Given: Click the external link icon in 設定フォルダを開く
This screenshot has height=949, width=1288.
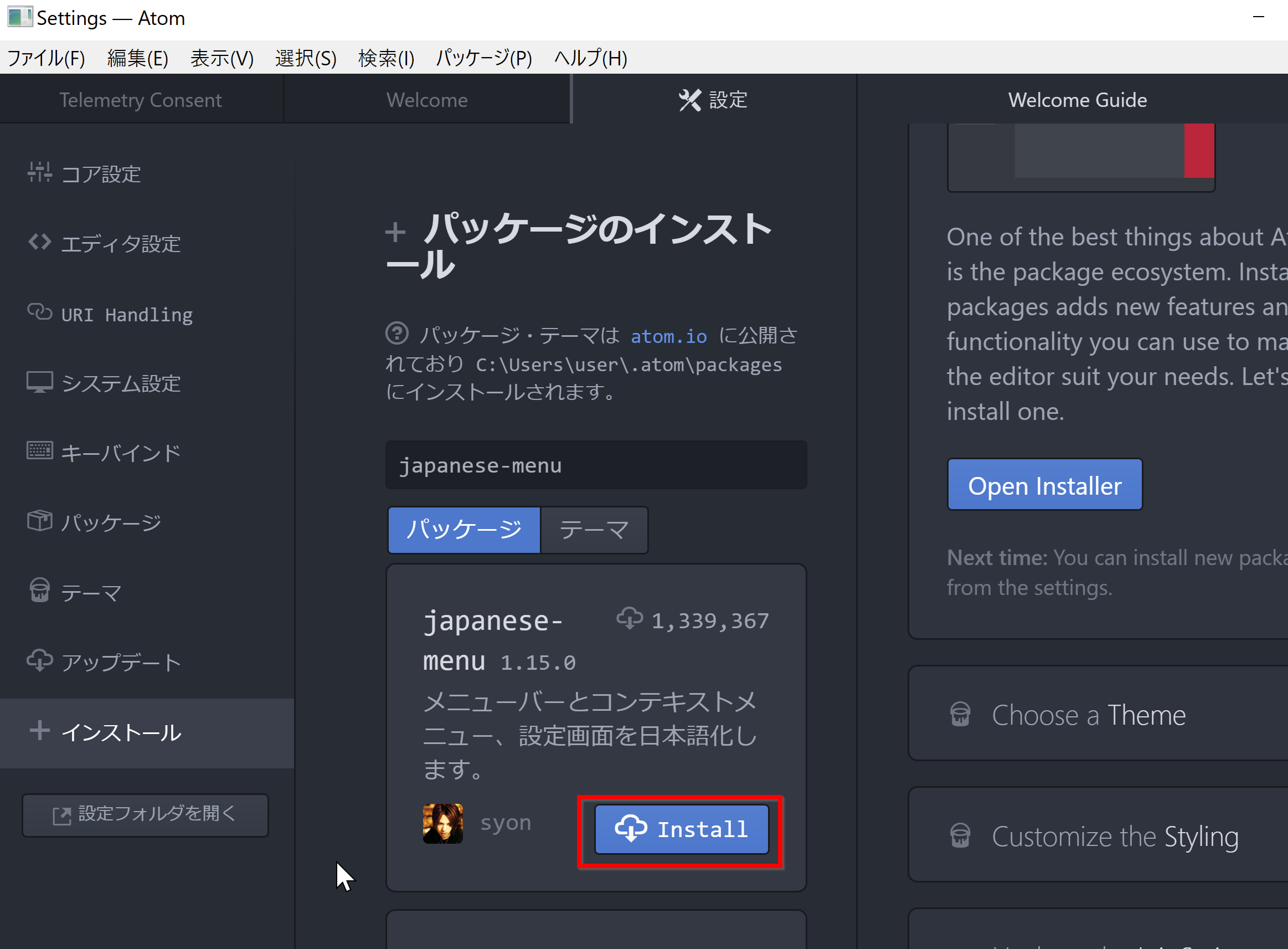Looking at the screenshot, I should click(x=62, y=815).
